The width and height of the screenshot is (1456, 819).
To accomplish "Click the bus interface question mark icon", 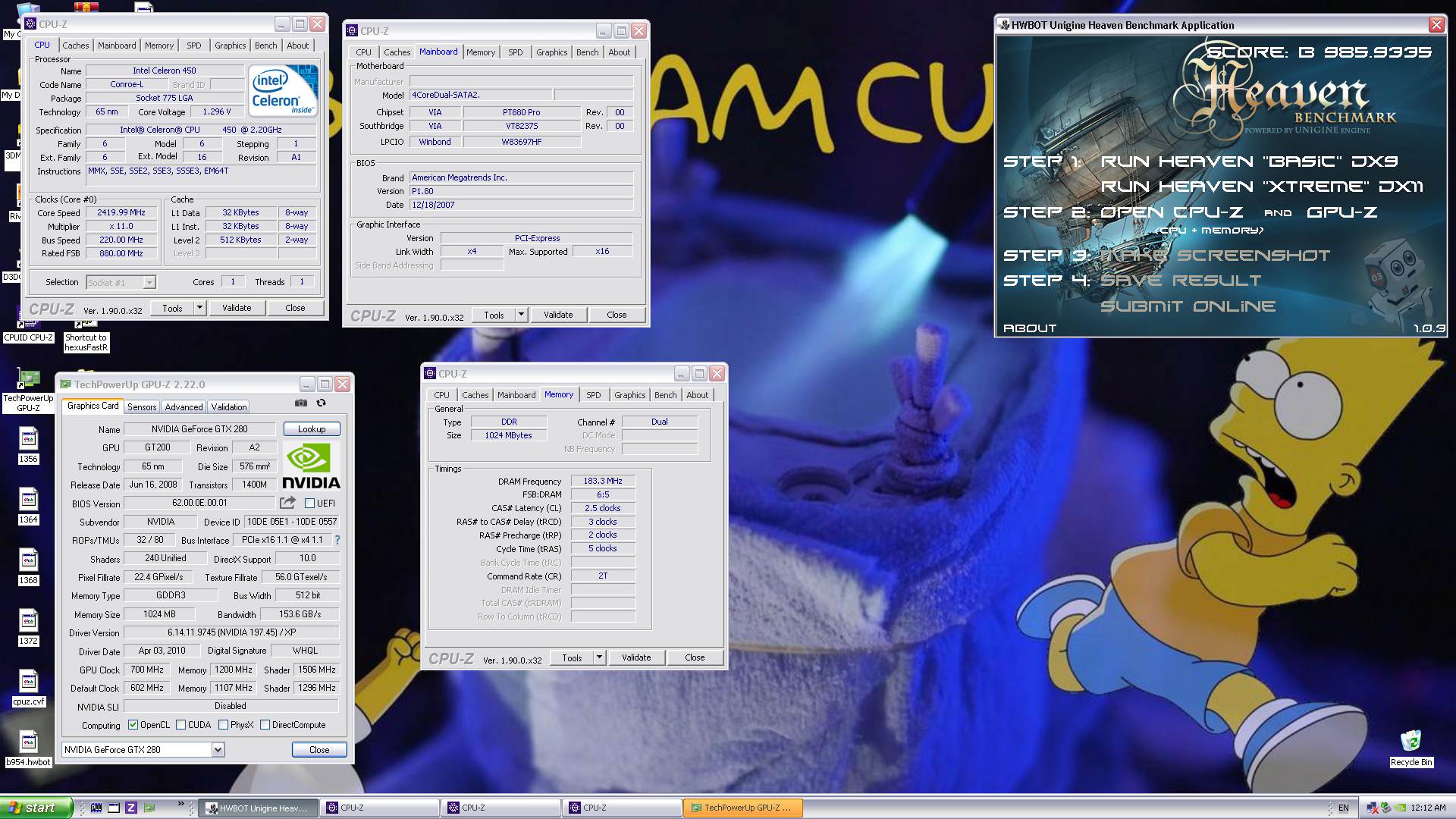I will tap(337, 540).
